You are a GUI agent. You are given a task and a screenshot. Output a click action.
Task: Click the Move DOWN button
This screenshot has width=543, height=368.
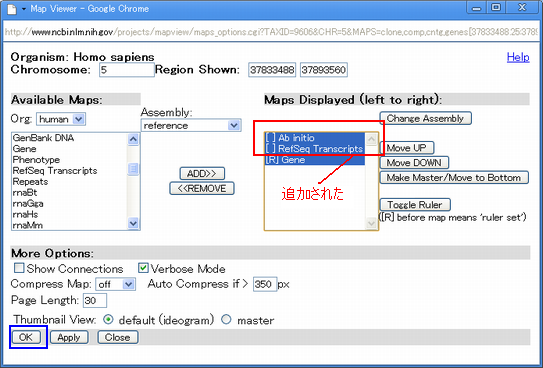point(414,163)
